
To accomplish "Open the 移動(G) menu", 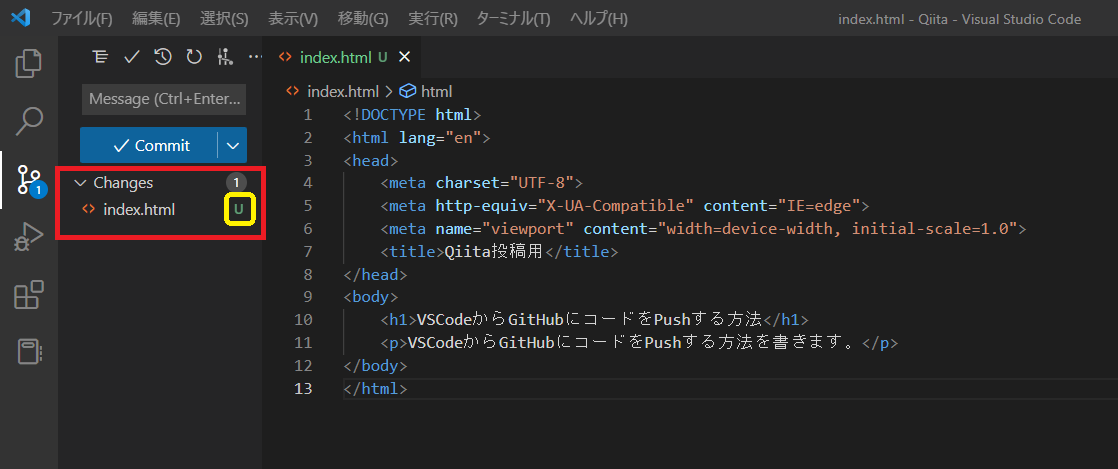I will point(363,19).
